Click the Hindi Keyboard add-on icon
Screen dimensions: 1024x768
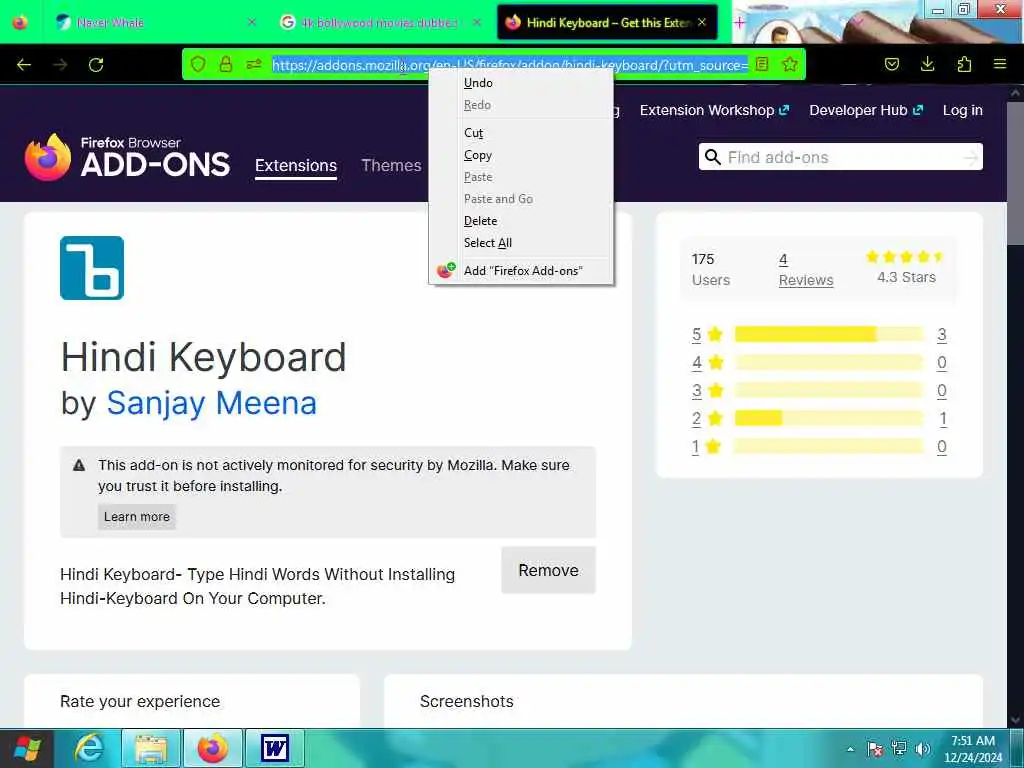[x=92, y=268]
